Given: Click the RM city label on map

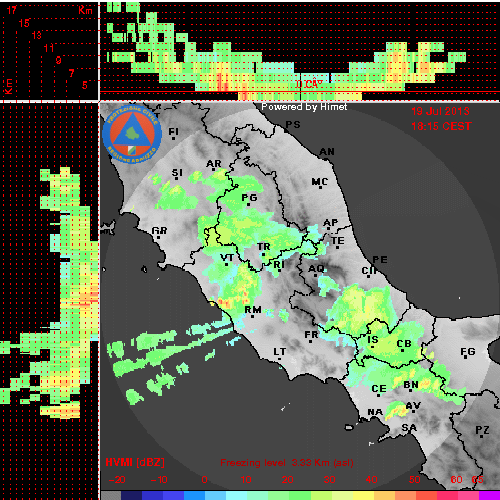Looking at the screenshot, I should click(253, 310).
